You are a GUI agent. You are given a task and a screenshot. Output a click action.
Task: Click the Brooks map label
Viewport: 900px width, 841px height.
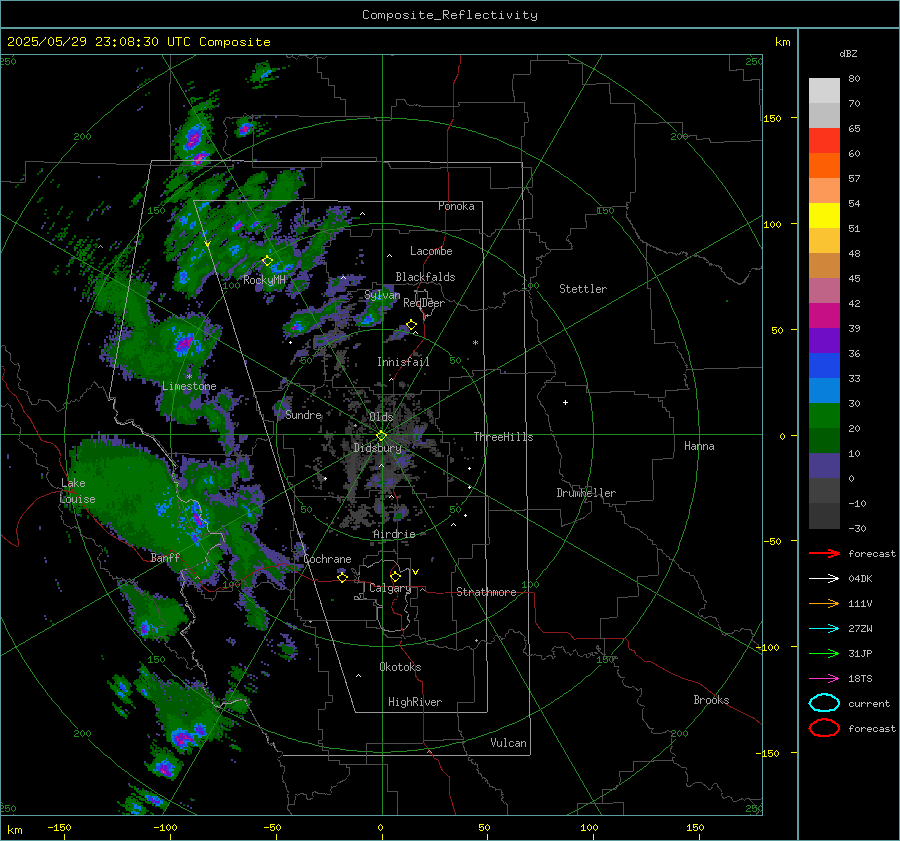pyautogui.click(x=711, y=700)
